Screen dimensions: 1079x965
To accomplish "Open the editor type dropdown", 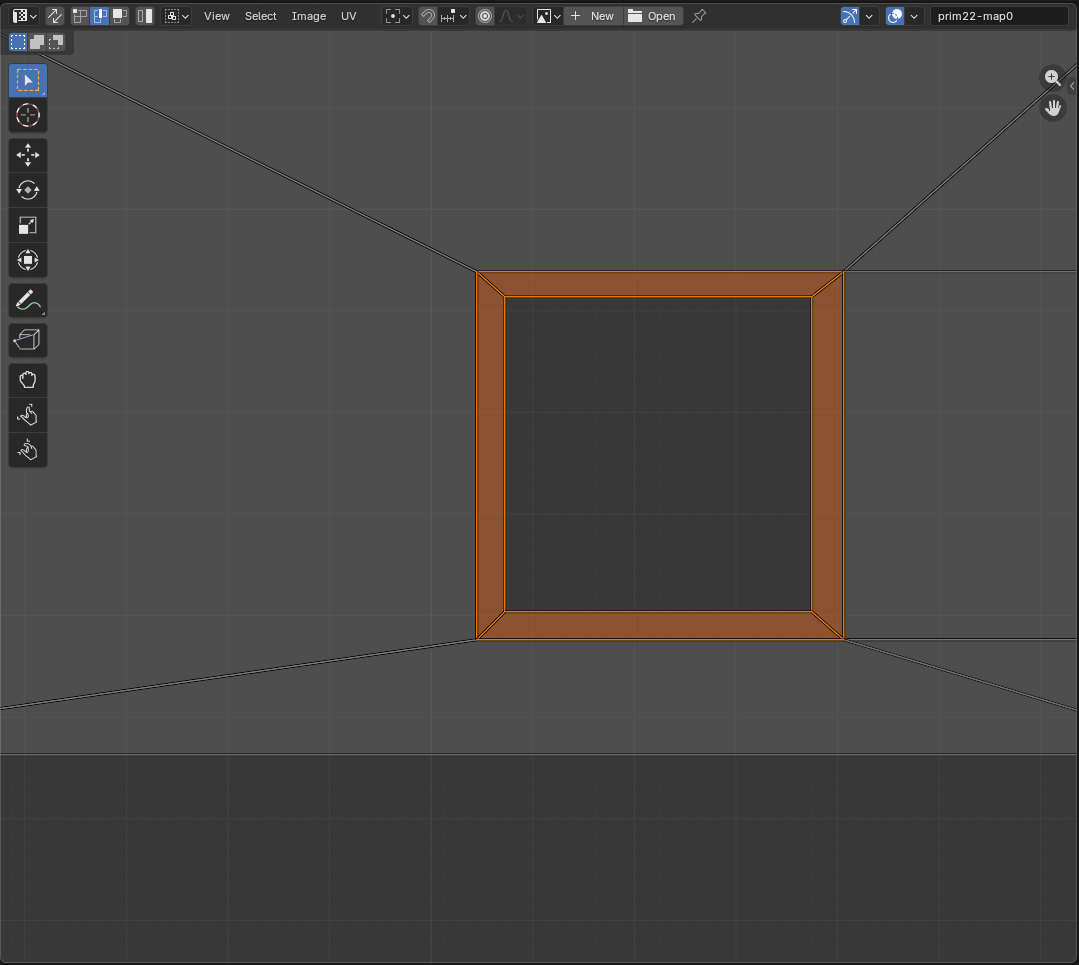I will pyautogui.click(x=24, y=16).
